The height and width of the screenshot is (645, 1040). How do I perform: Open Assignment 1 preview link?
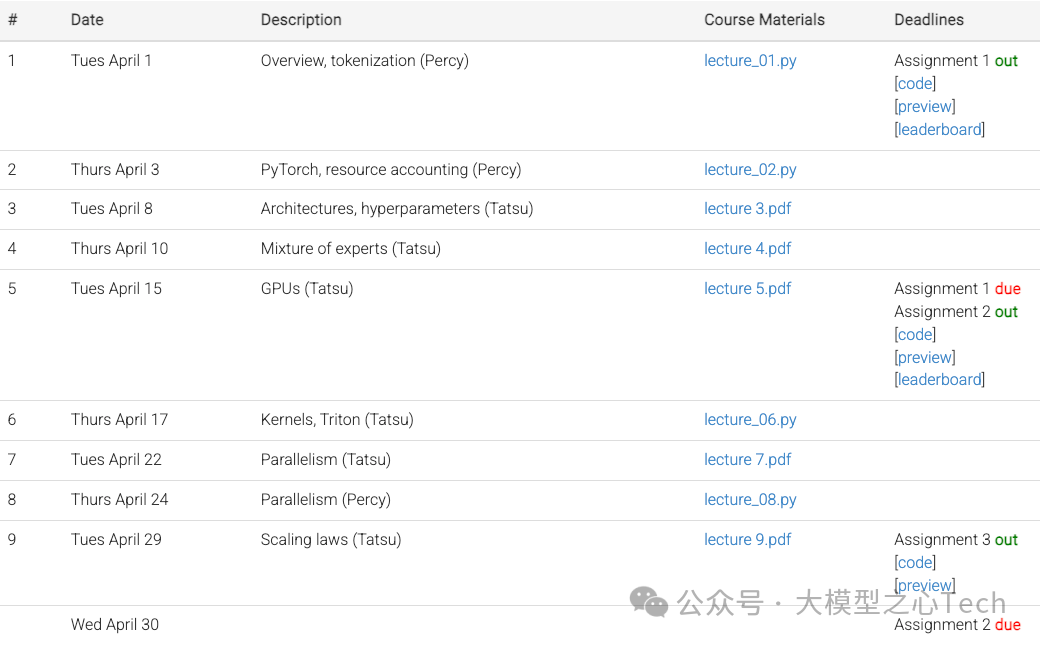click(925, 107)
